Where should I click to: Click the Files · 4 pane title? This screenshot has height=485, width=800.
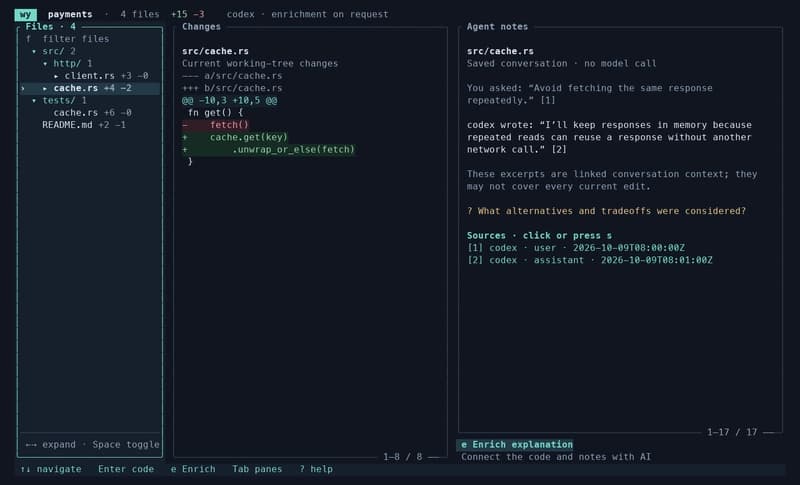[51, 27]
